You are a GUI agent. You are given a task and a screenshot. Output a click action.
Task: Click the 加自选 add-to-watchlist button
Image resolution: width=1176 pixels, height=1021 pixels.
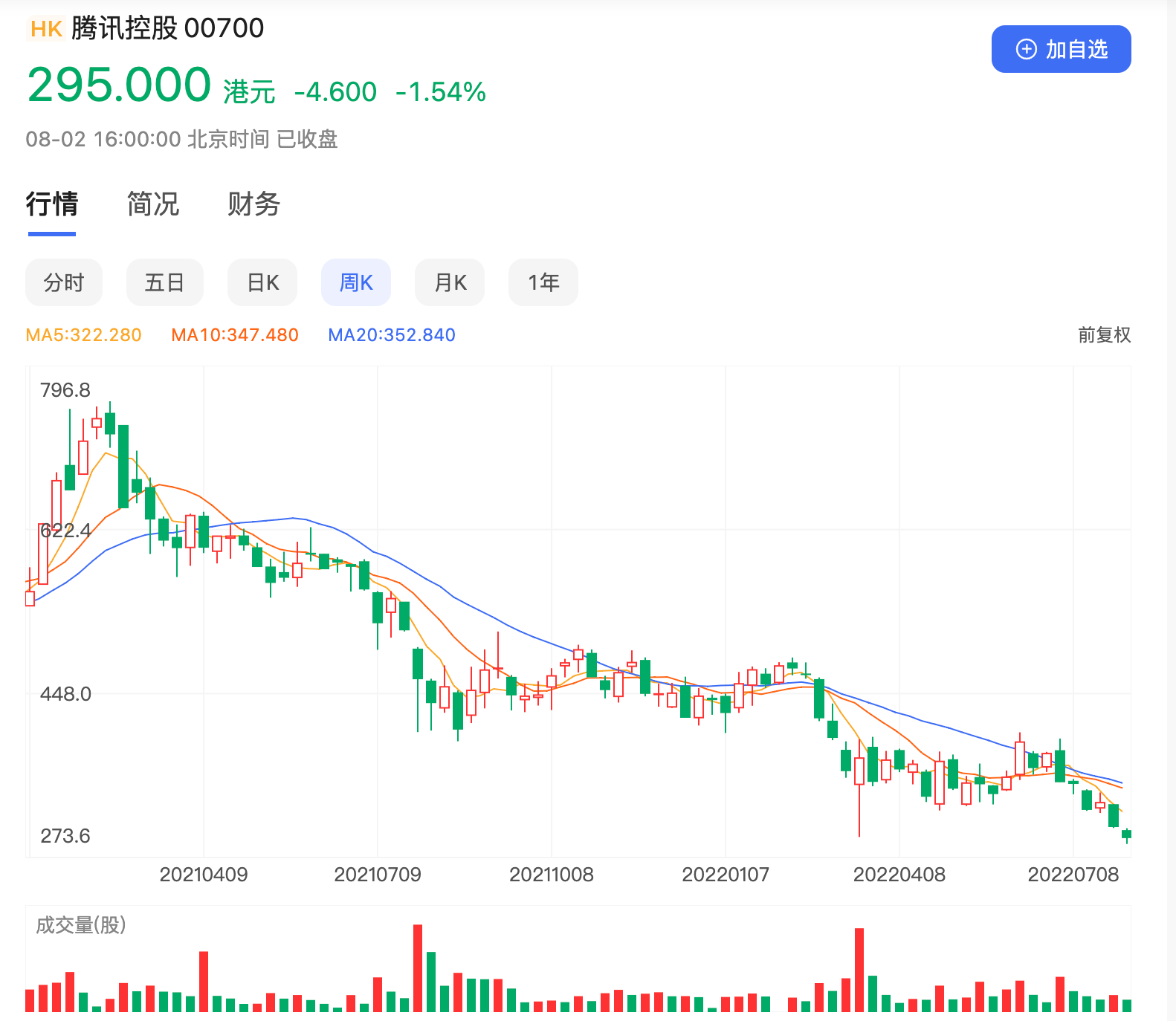1061,49
